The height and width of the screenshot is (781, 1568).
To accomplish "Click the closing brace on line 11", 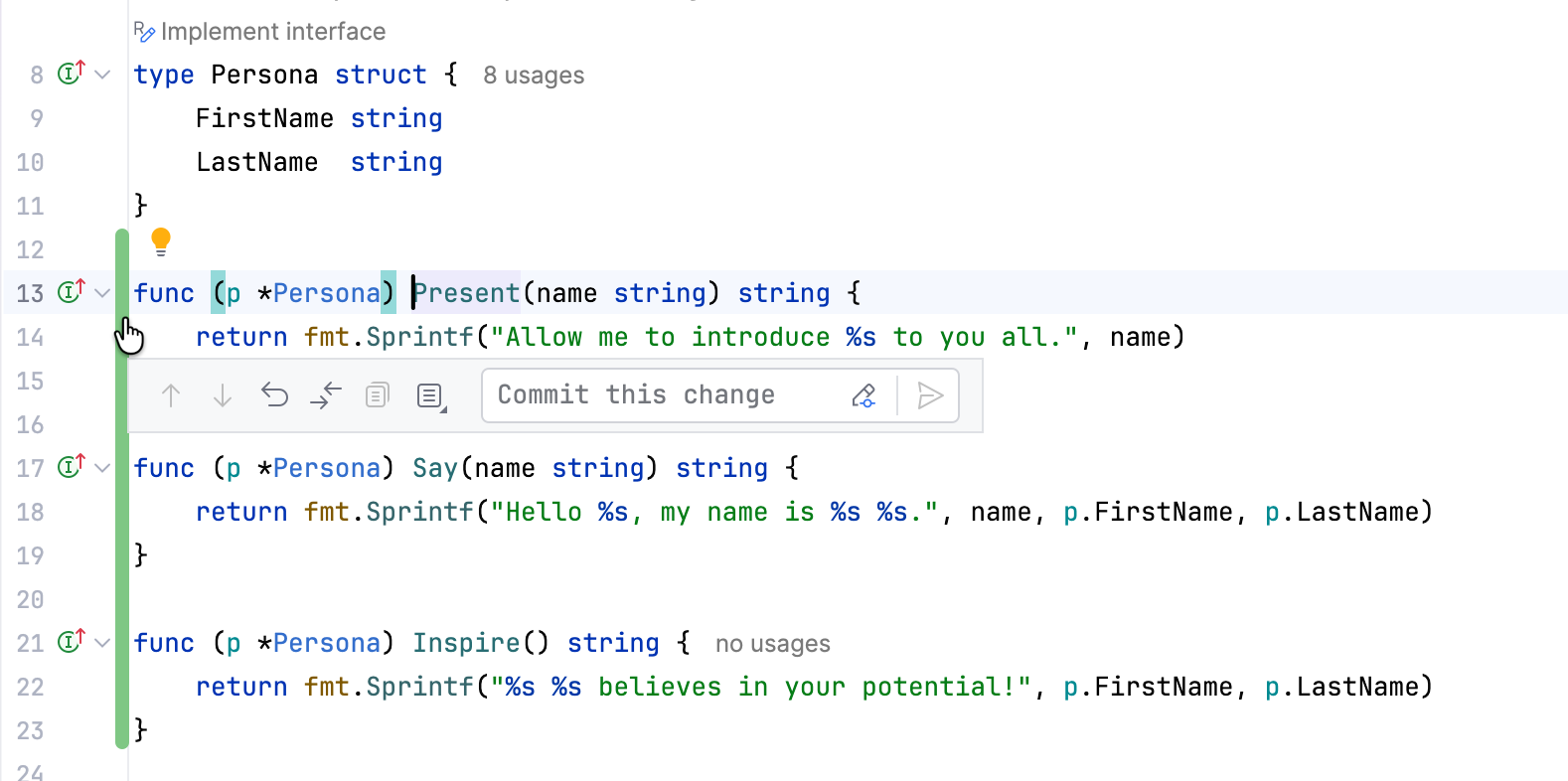I will click(x=141, y=206).
